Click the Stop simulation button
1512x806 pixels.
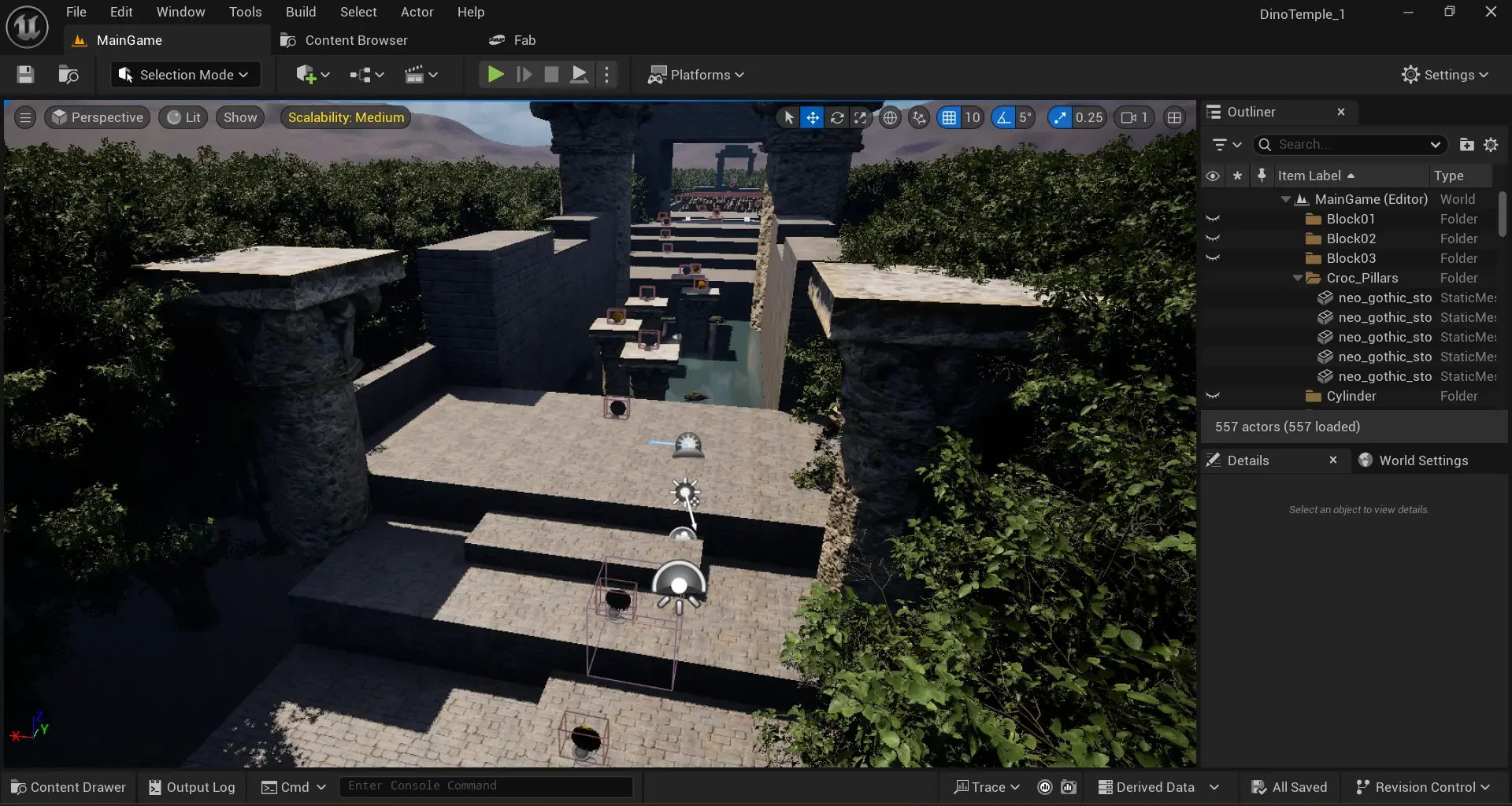click(x=551, y=75)
